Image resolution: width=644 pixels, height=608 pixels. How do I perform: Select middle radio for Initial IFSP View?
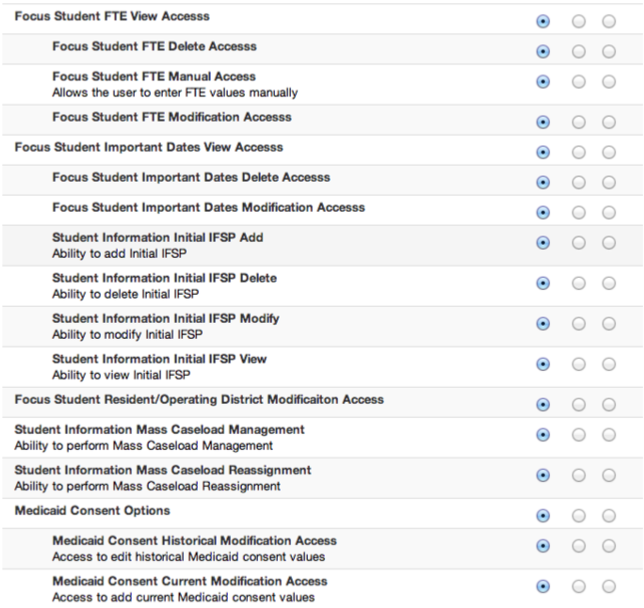click(x=579, y=364)
